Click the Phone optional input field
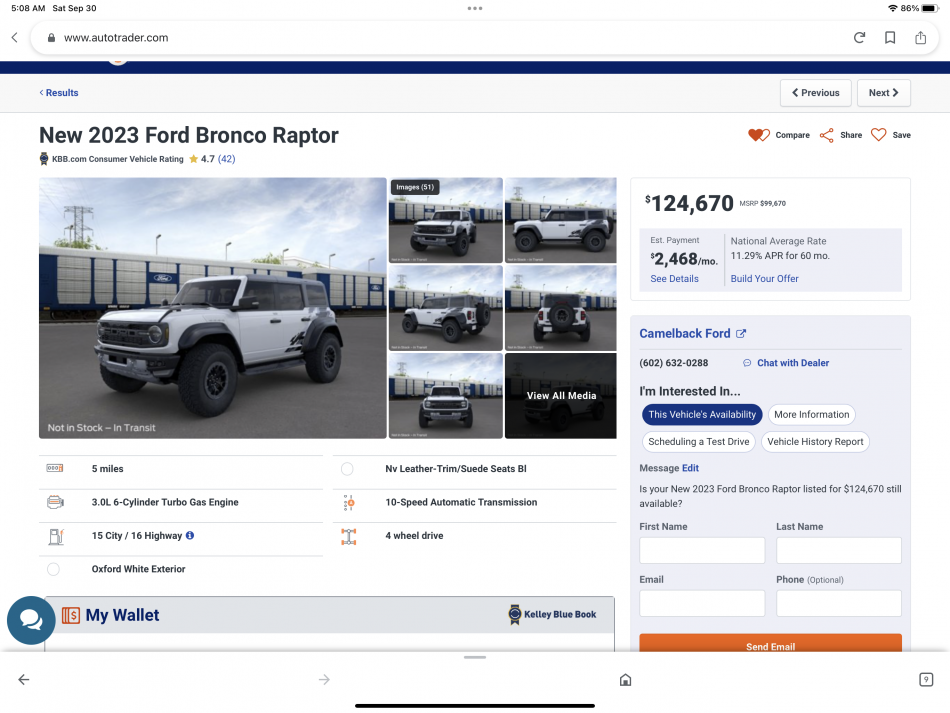This screenshot has width=950, height=713. point(839,603)
